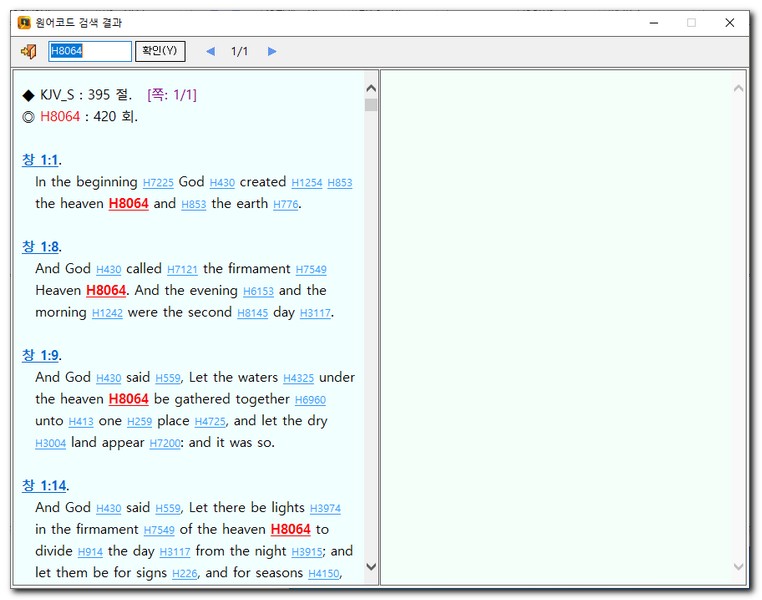Open the 창 1:9 verse reference link

point(40,355)
